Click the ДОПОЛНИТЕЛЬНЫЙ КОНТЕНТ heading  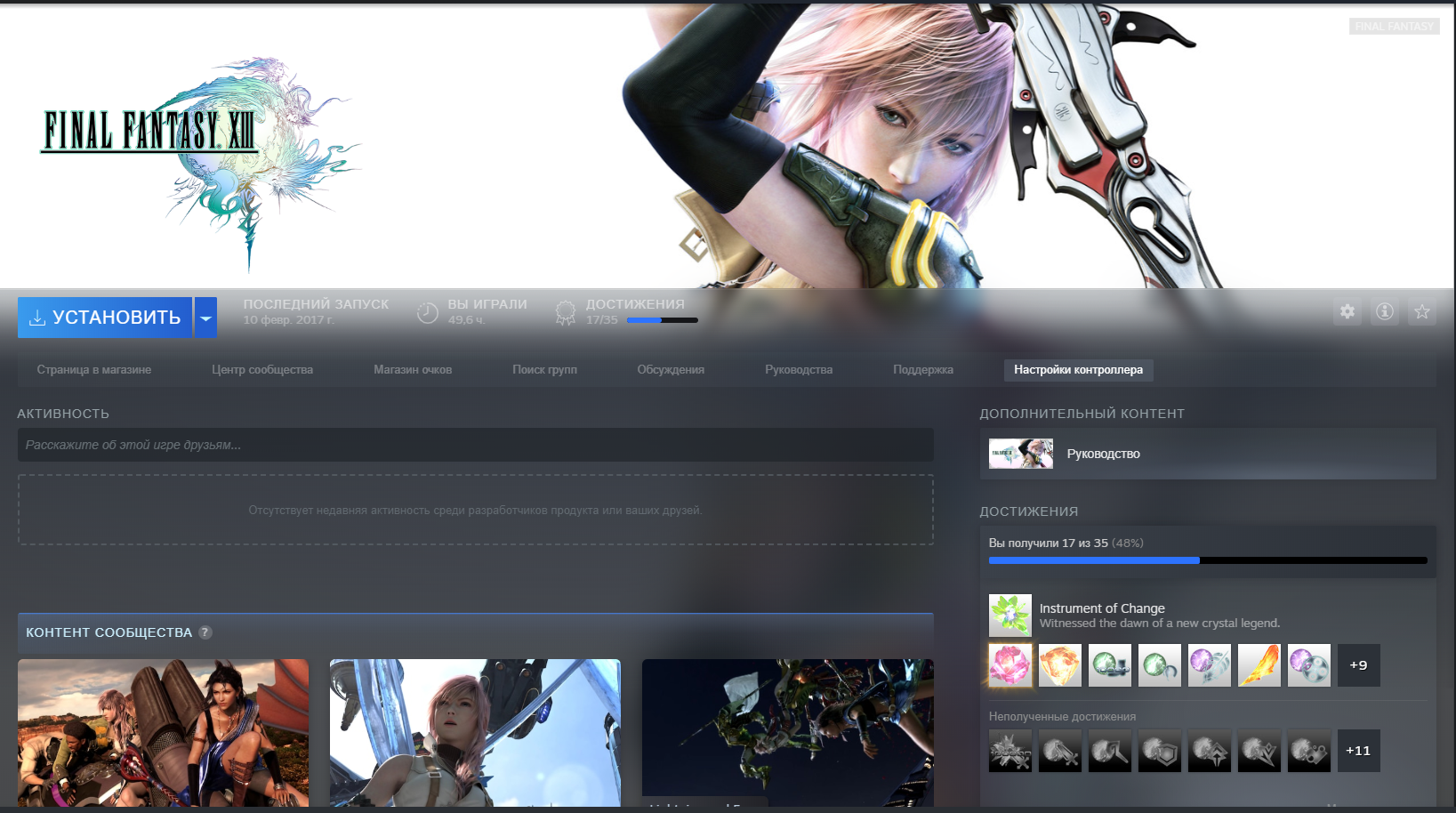pyautogui.click(x=1082, y=414)
